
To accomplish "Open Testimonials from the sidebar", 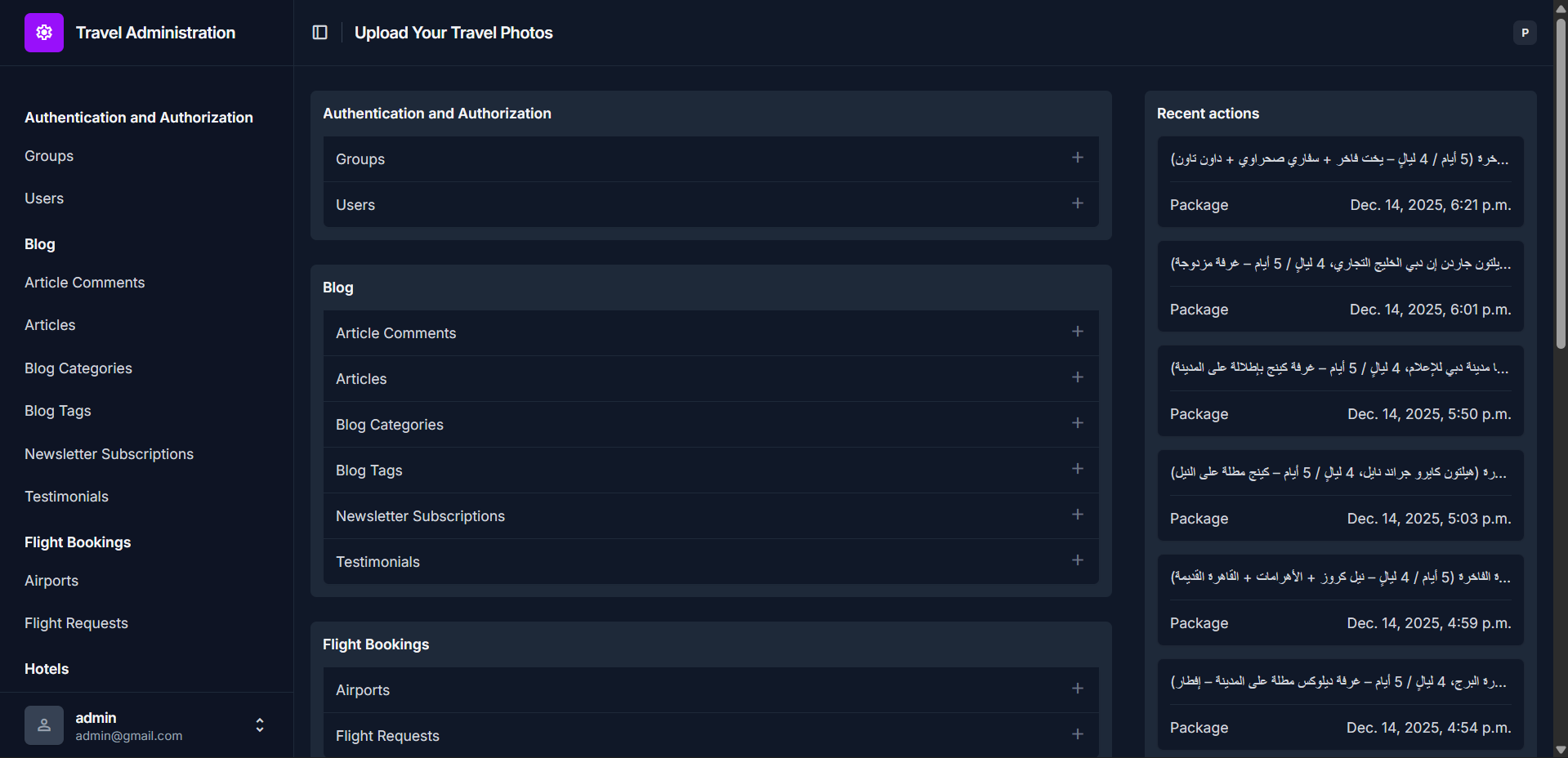I will (66, 497).
